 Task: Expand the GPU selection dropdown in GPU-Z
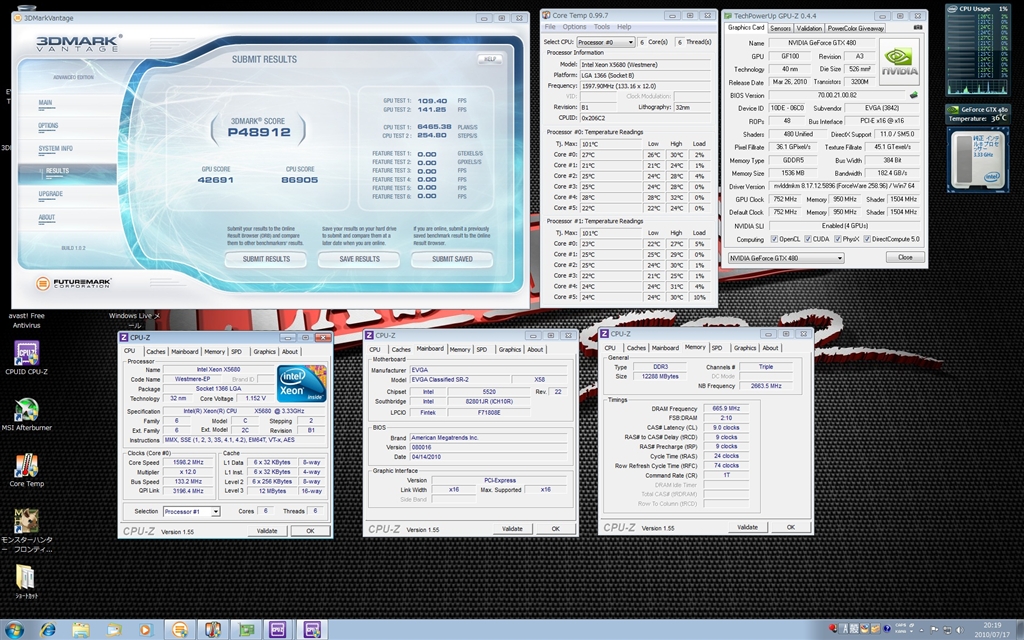[x=785, y=257]
